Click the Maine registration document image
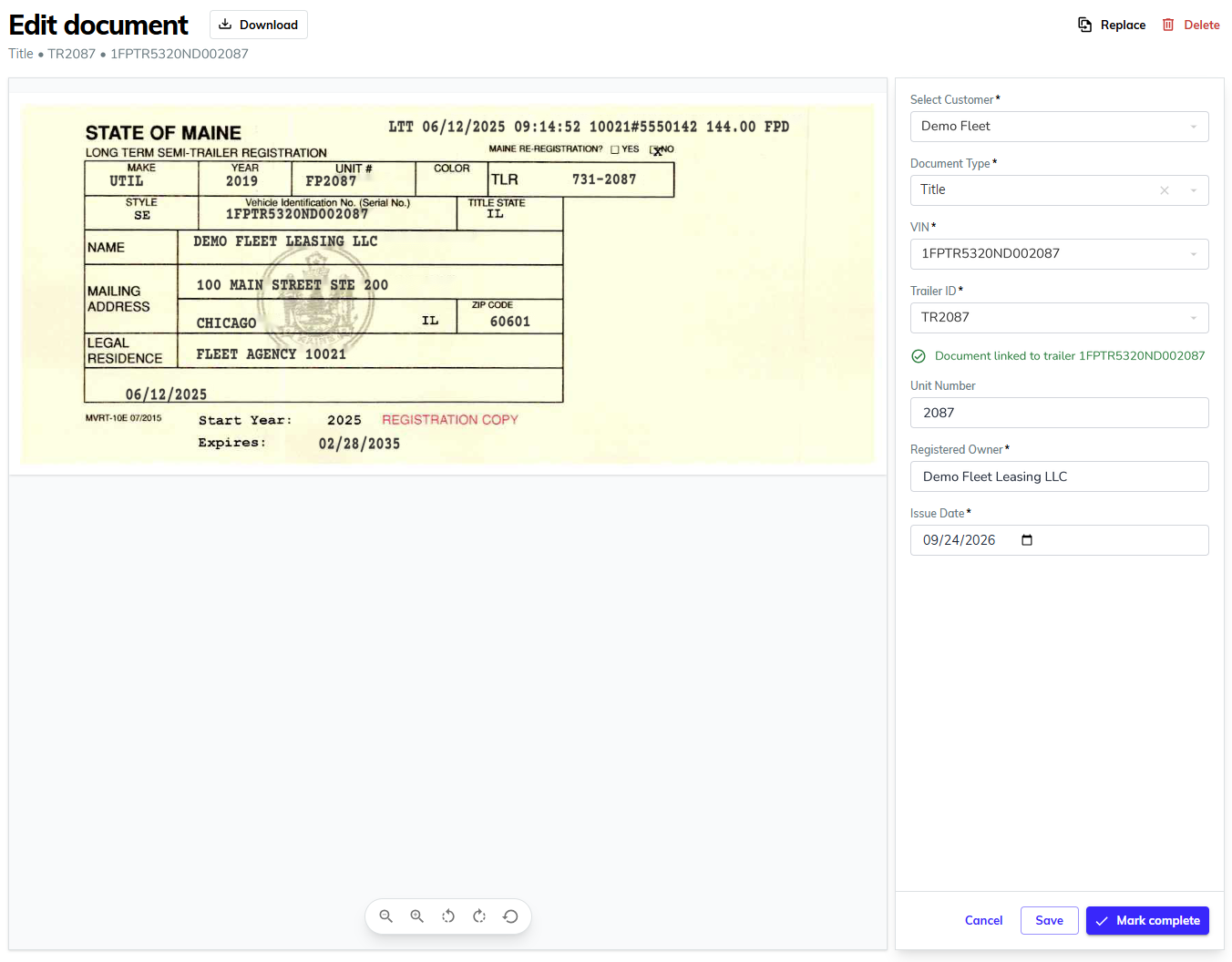Image resolution: width=1232 pixels, height=962 pixels. (447, 284)
